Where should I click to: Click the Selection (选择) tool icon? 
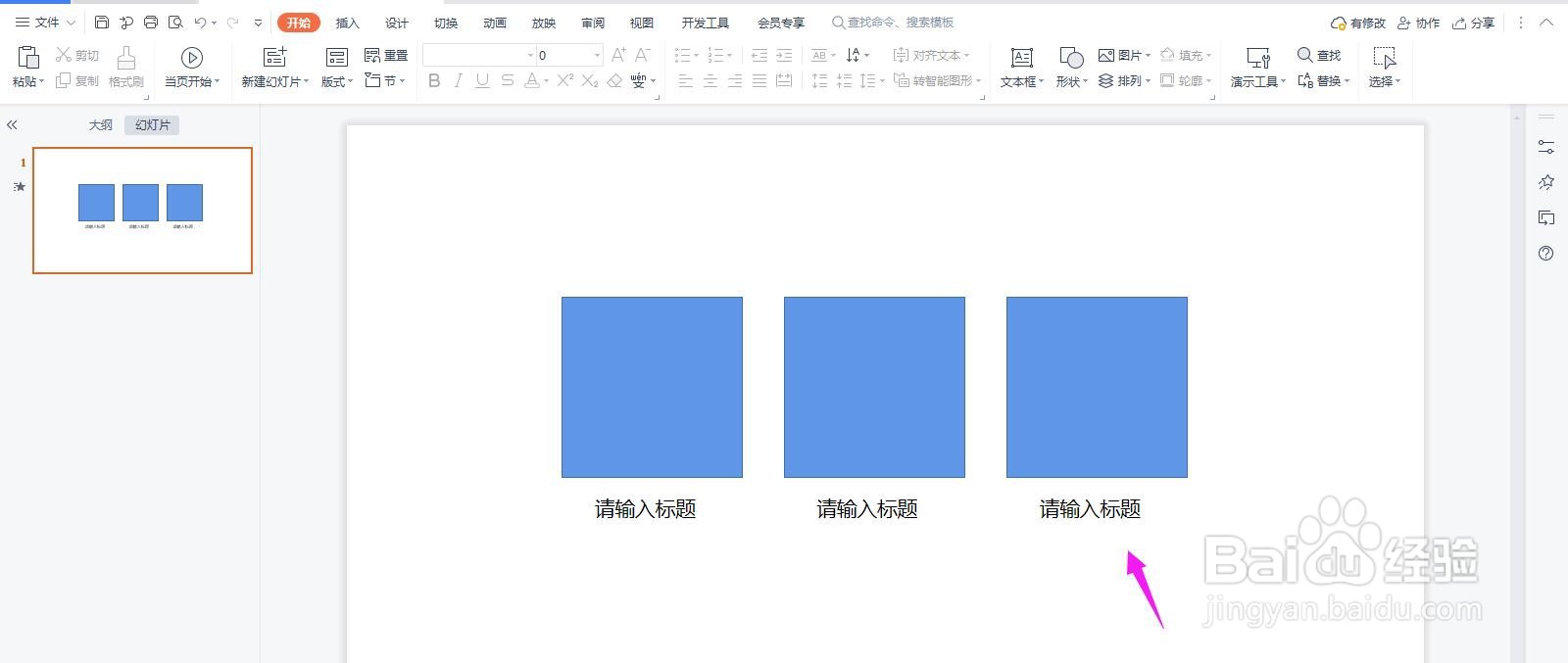[1385, 58]
